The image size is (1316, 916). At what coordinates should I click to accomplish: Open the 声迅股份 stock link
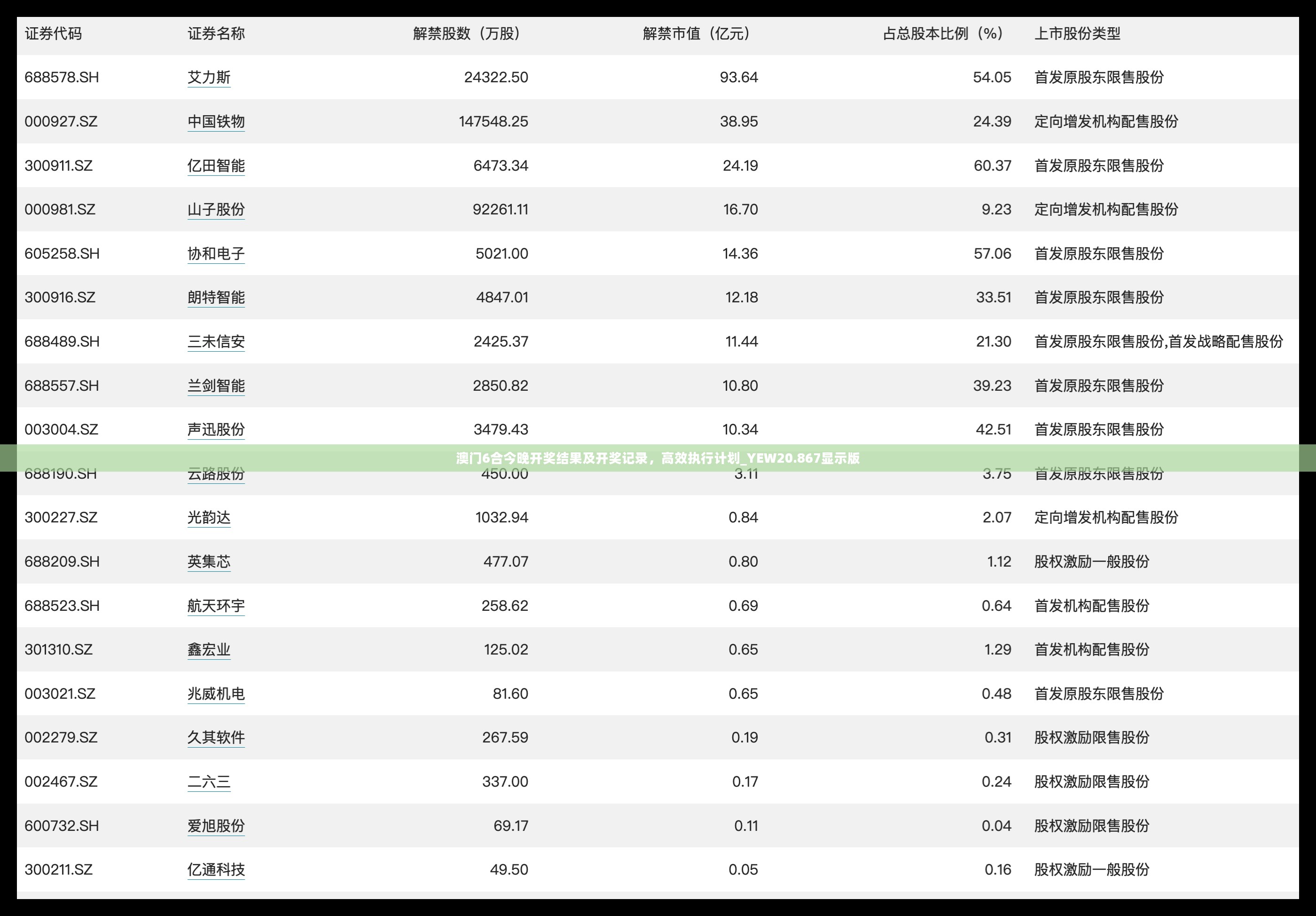216,430
